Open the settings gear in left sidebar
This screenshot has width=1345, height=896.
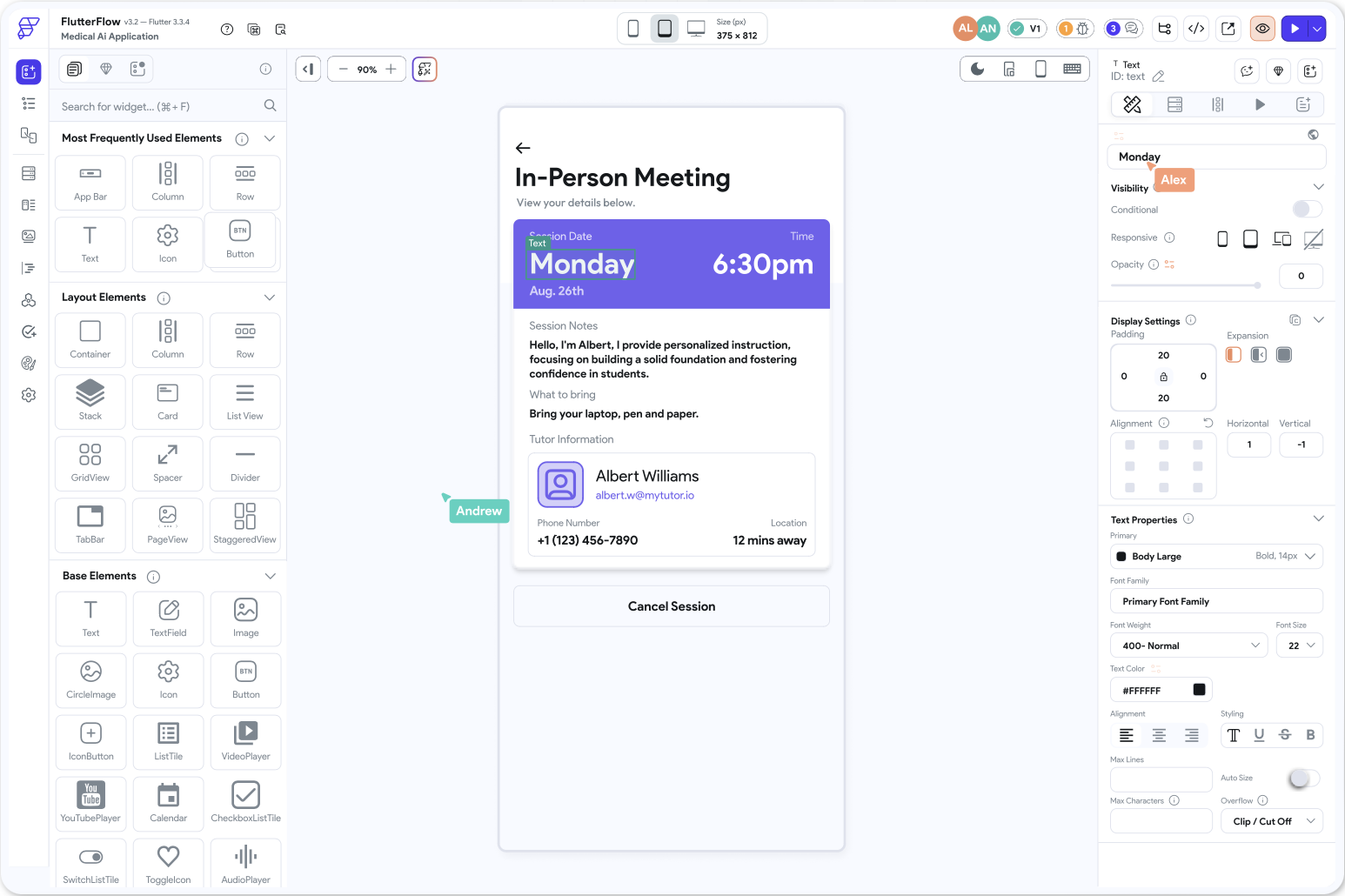pyautogui.click(x=29, y=395)
